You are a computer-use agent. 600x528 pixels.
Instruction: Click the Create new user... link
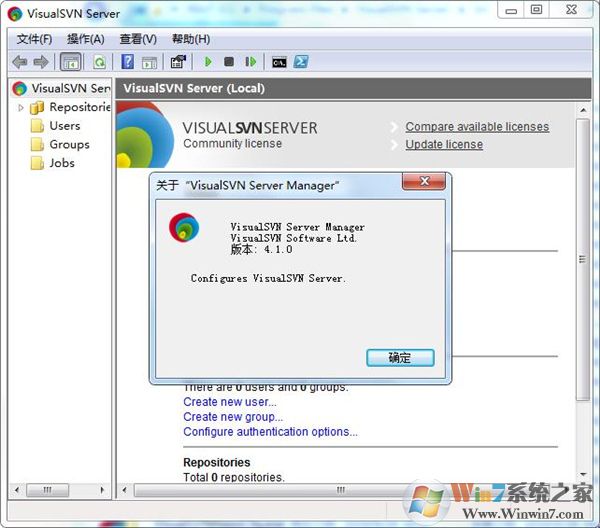[230, 402]
